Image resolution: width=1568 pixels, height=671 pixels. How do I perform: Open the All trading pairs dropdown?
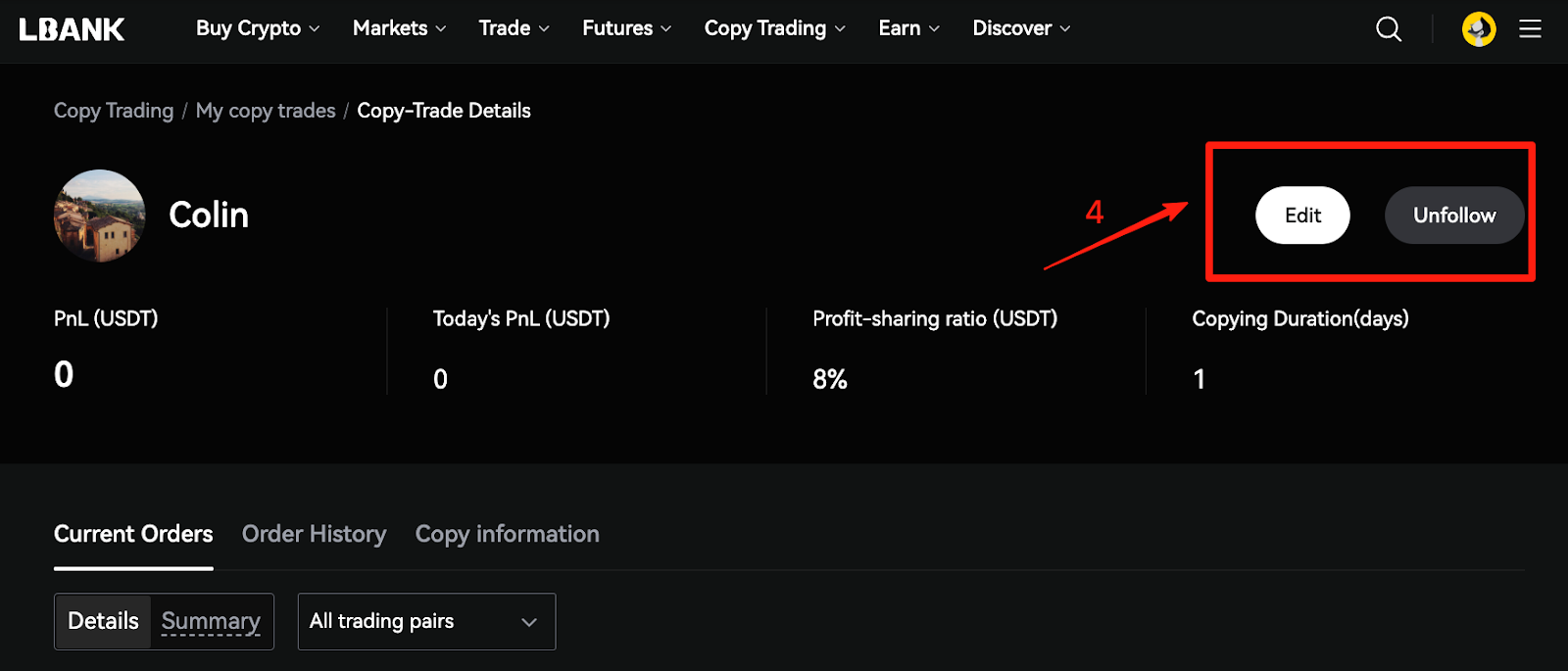pyautogui.click(x=426, y=621)
